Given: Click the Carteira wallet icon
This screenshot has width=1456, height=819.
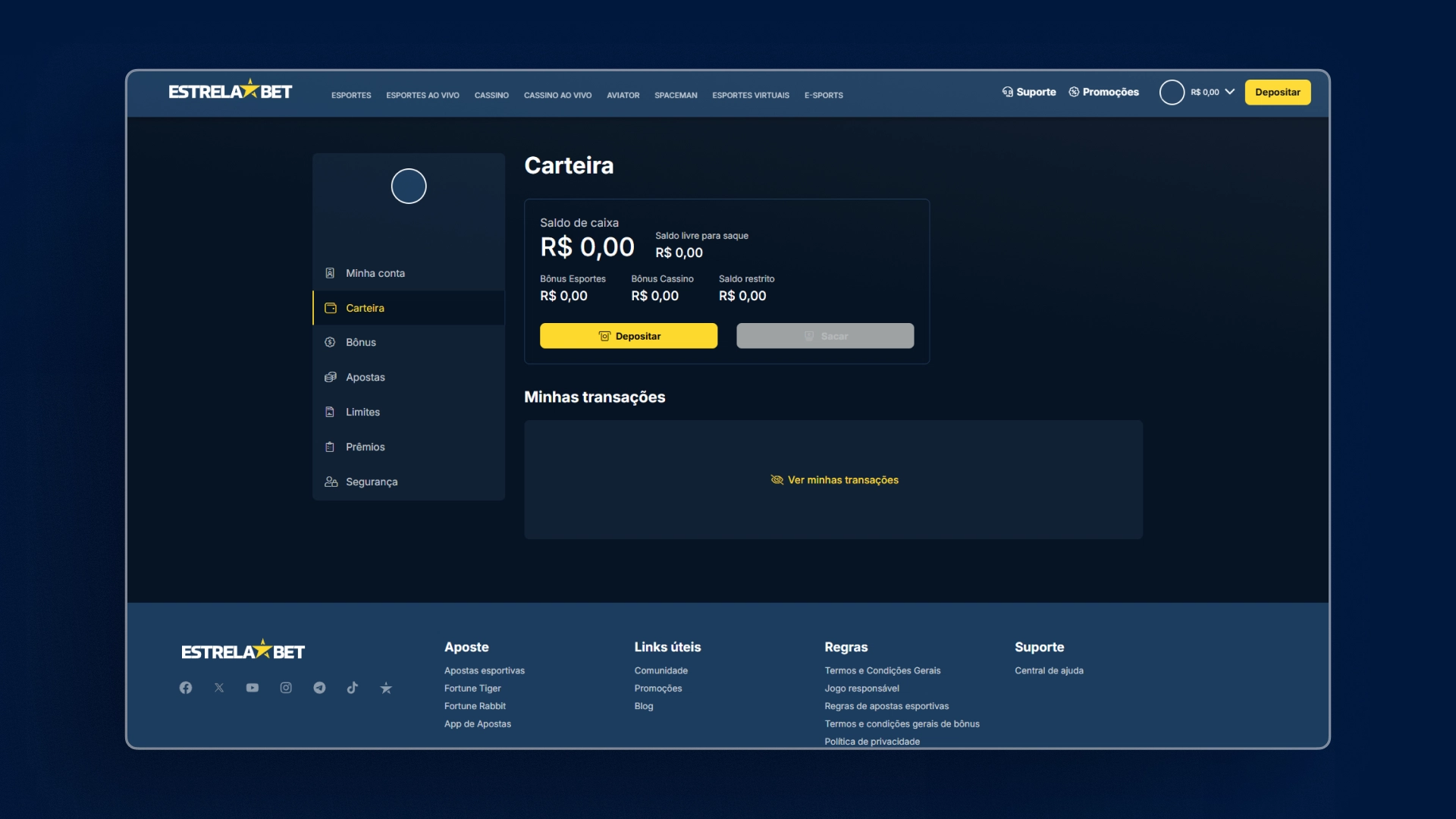Looking at the screenshot, I should coord(331,308).
